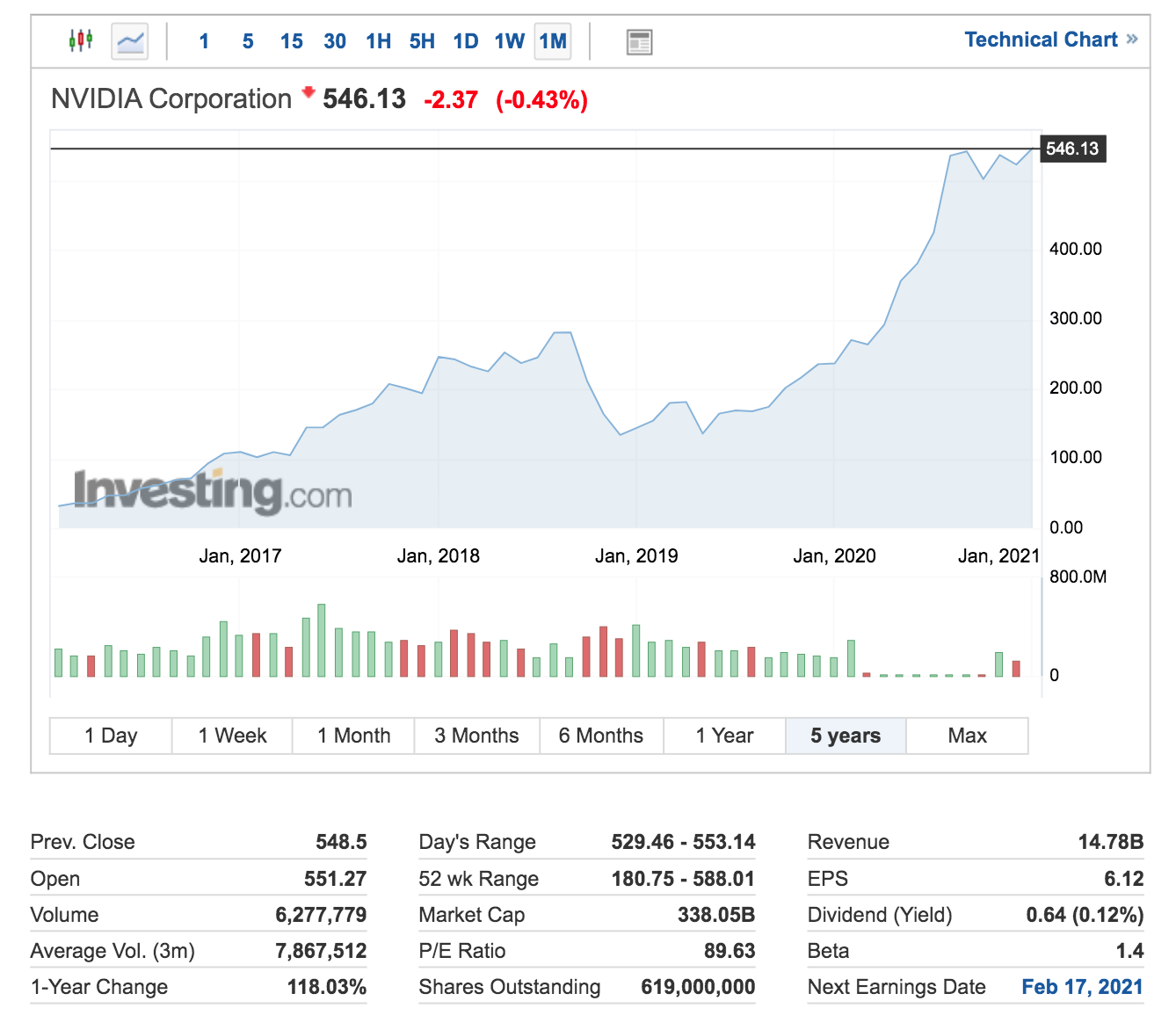1176x1030 pixels.
Task: Select the 15 minute interval
Action: coord(291,41)
